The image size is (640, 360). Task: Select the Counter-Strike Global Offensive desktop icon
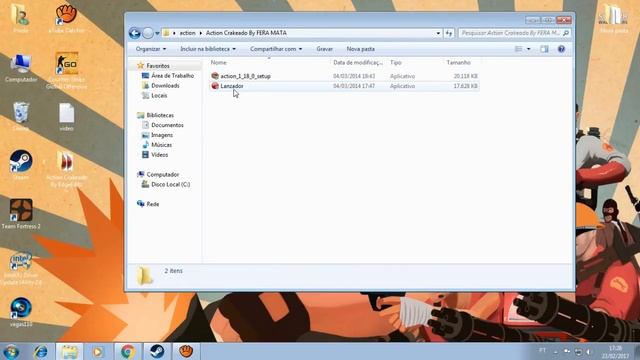pyautogui.click(x=67, y=70)
